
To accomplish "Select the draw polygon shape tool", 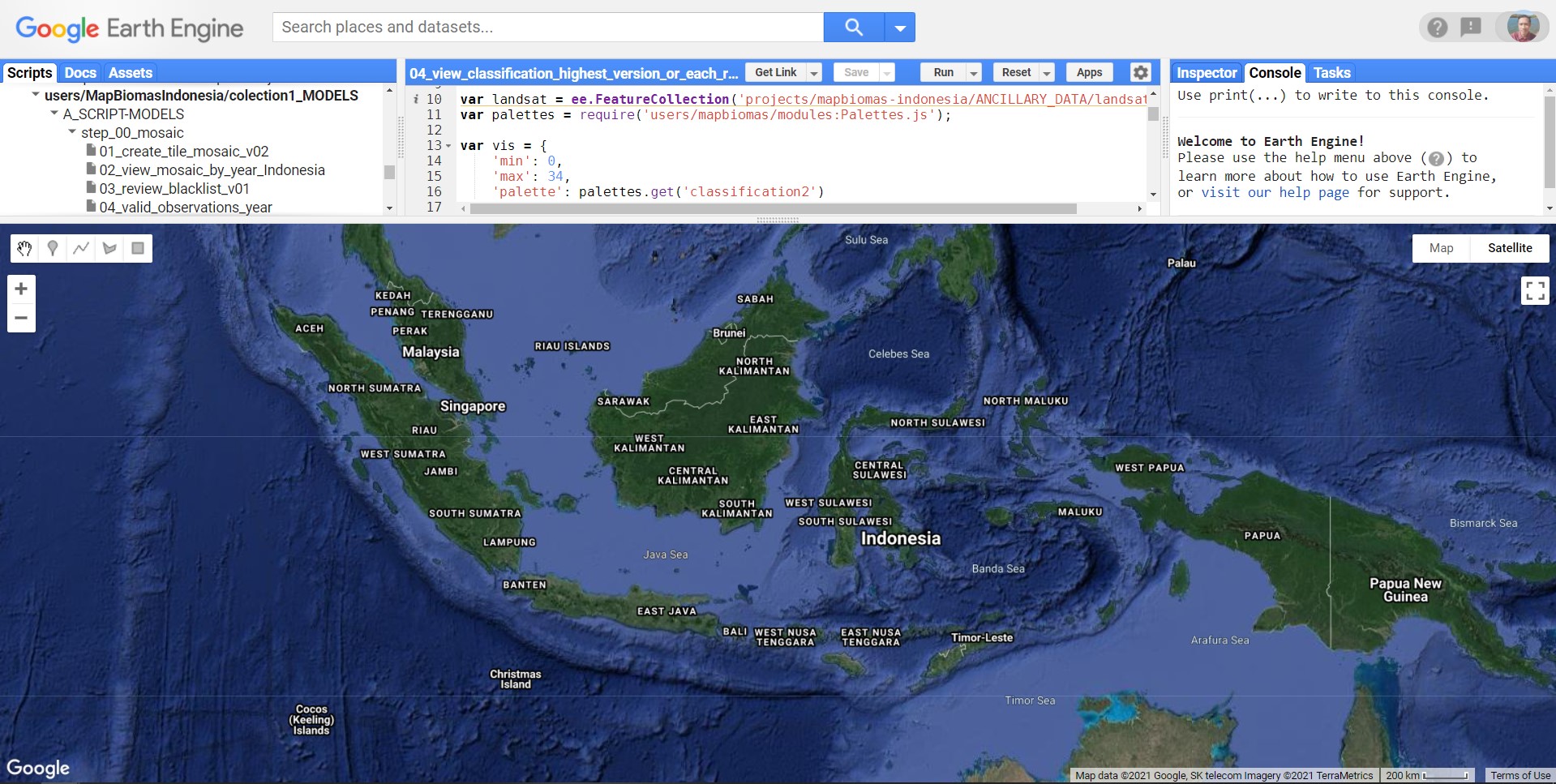I will (109, 248).
